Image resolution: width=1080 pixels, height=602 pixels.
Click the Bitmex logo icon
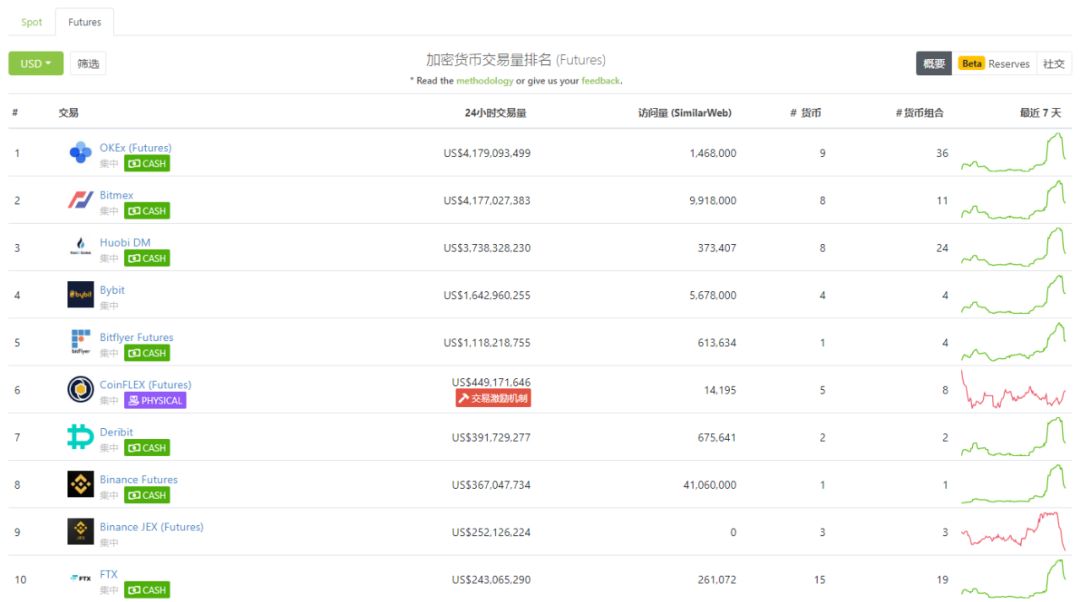click(x=80, y=200)
